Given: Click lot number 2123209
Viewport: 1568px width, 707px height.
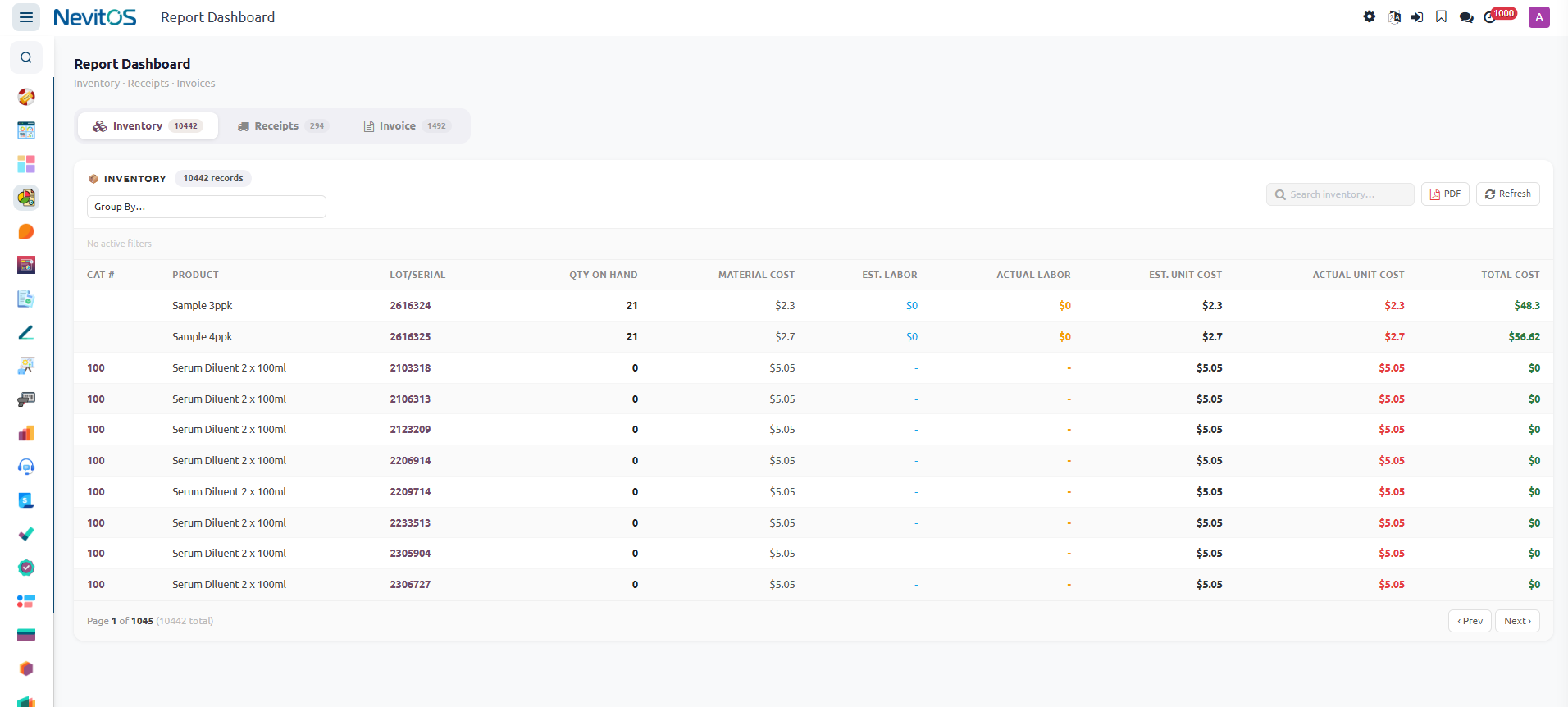Looking at the screenshot, I should pos(410,430).
